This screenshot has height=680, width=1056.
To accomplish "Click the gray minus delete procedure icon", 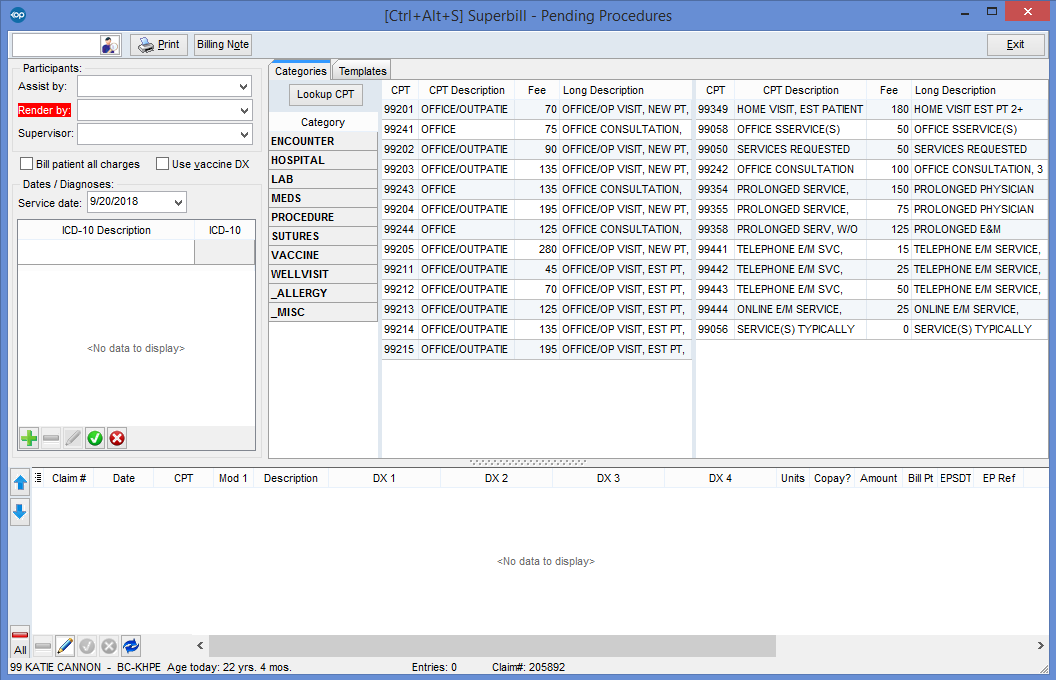I will pyautogui.click(x=43, y=646).
